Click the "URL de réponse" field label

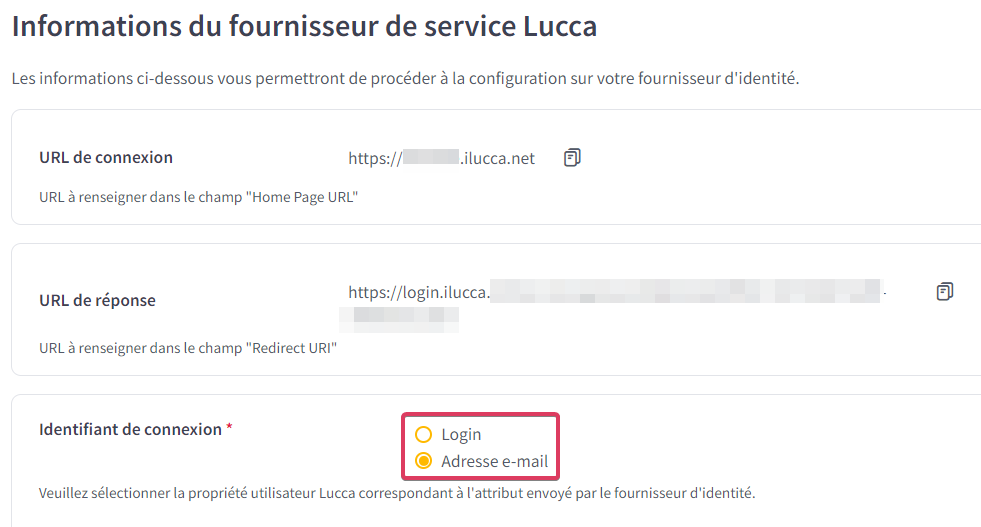(98, 300)
